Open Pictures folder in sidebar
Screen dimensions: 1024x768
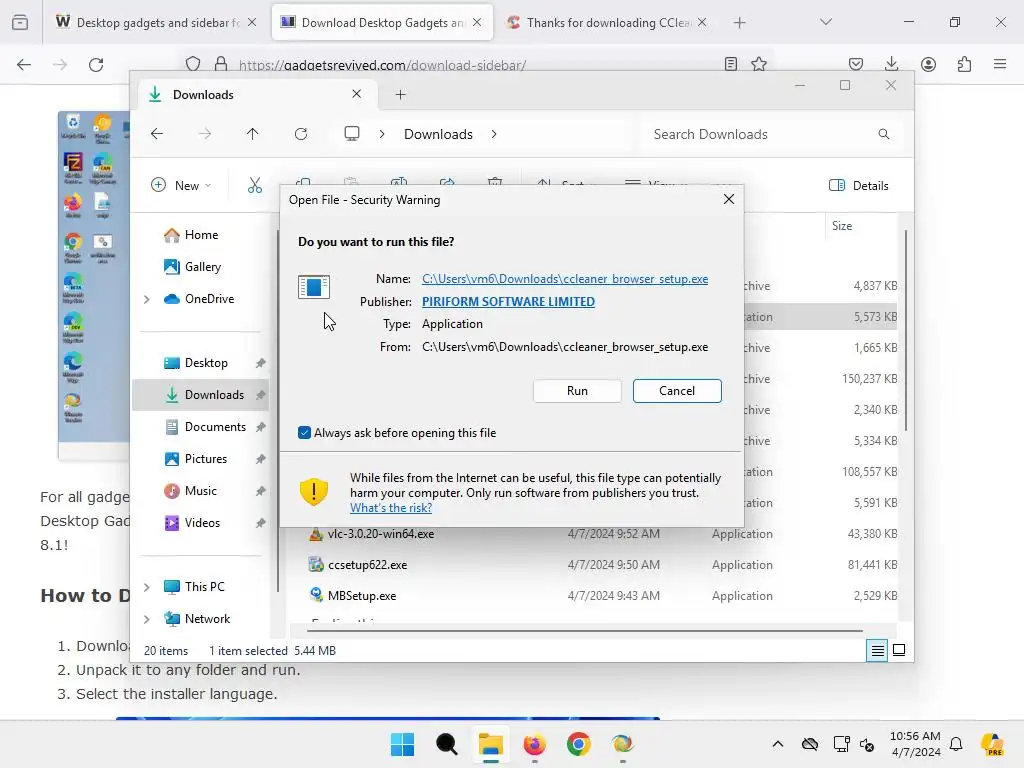point(206,458)
